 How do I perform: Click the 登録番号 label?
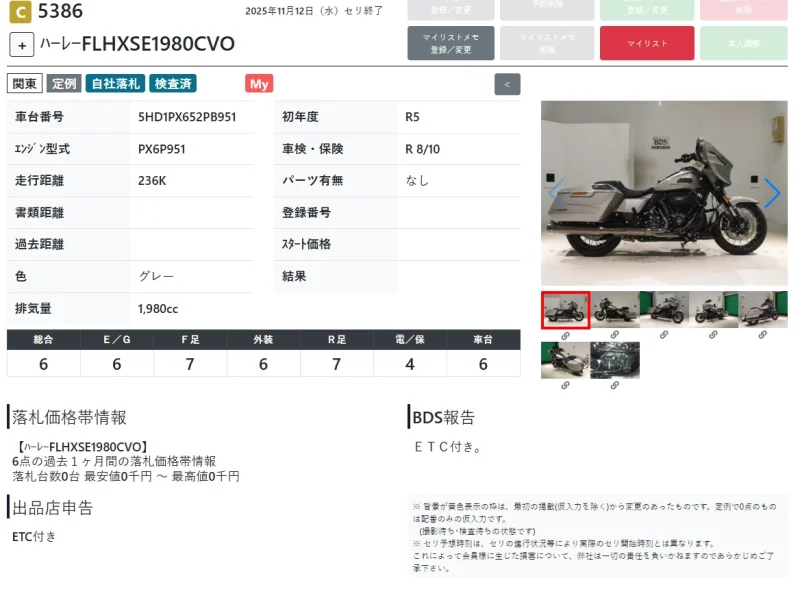306,212
